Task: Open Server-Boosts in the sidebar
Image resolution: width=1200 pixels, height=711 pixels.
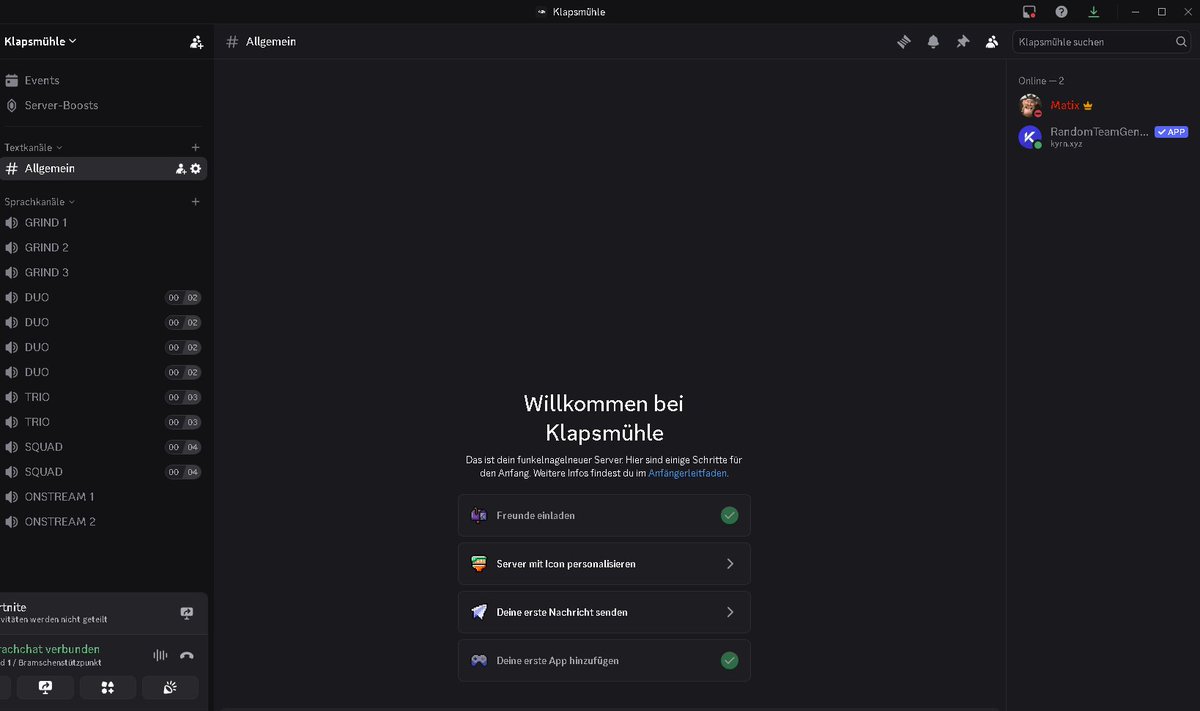Action: click(104, 105)
